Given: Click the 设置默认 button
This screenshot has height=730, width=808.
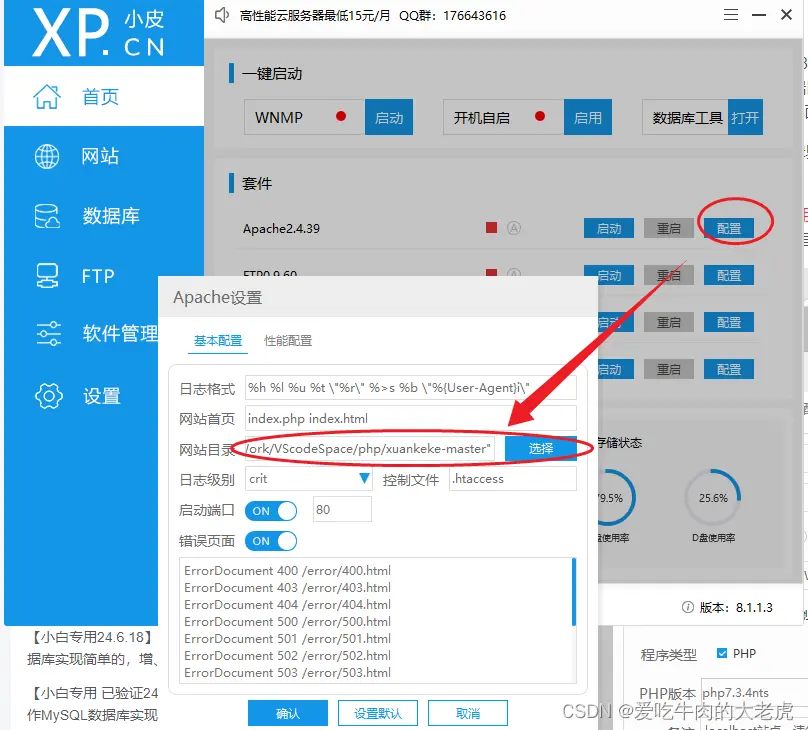Looking at the screenshot, I should pos(378,713).
